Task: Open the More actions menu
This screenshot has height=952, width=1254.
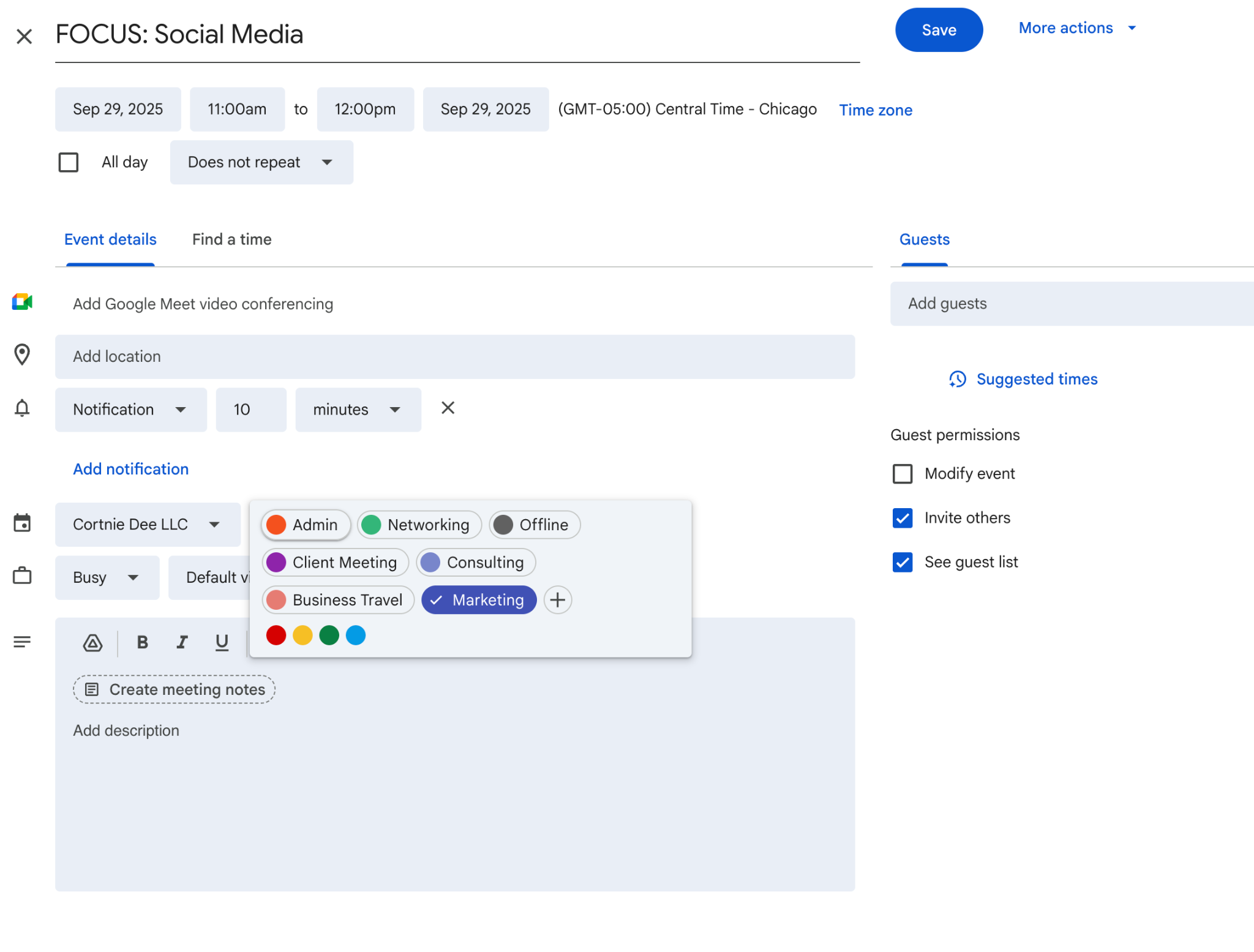Action: pos(1076,28)
